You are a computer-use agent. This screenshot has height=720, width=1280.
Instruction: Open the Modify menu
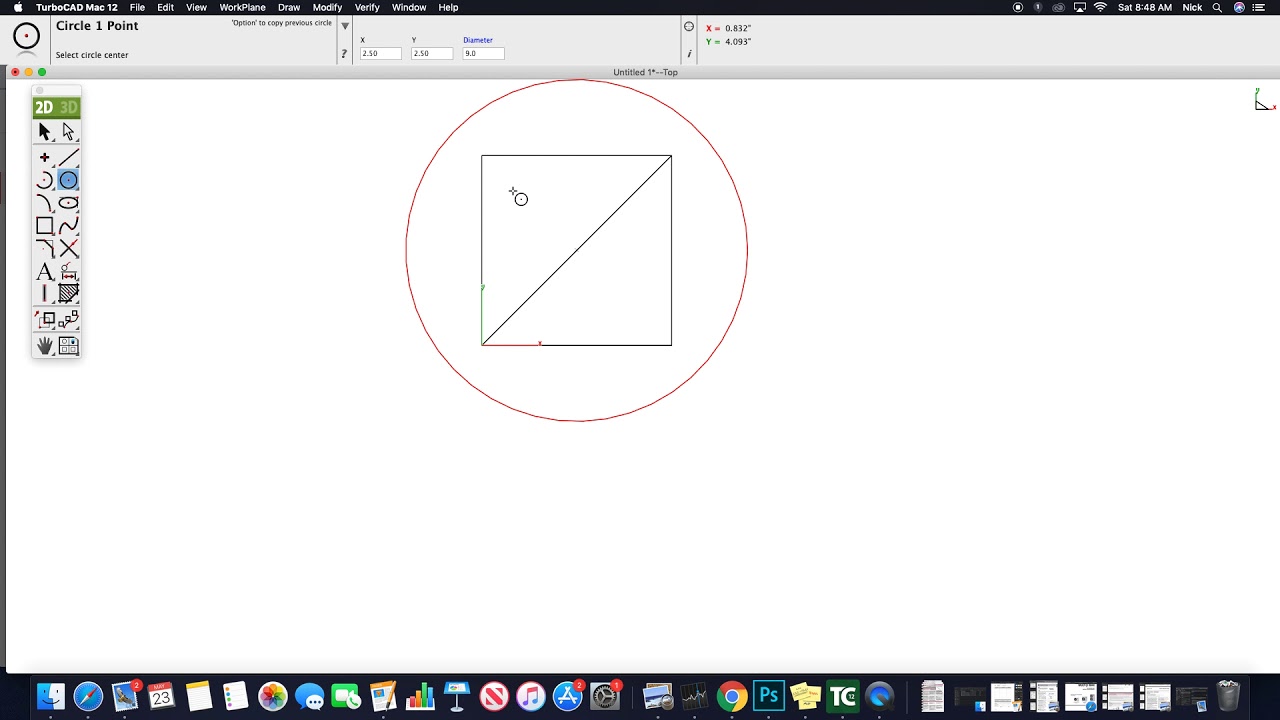tap(327, 7)
